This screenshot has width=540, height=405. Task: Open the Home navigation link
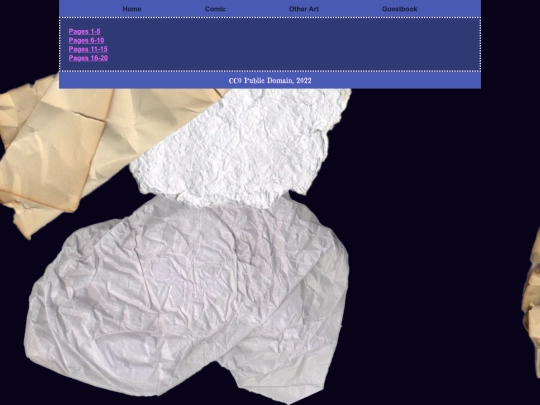point(132,9)
